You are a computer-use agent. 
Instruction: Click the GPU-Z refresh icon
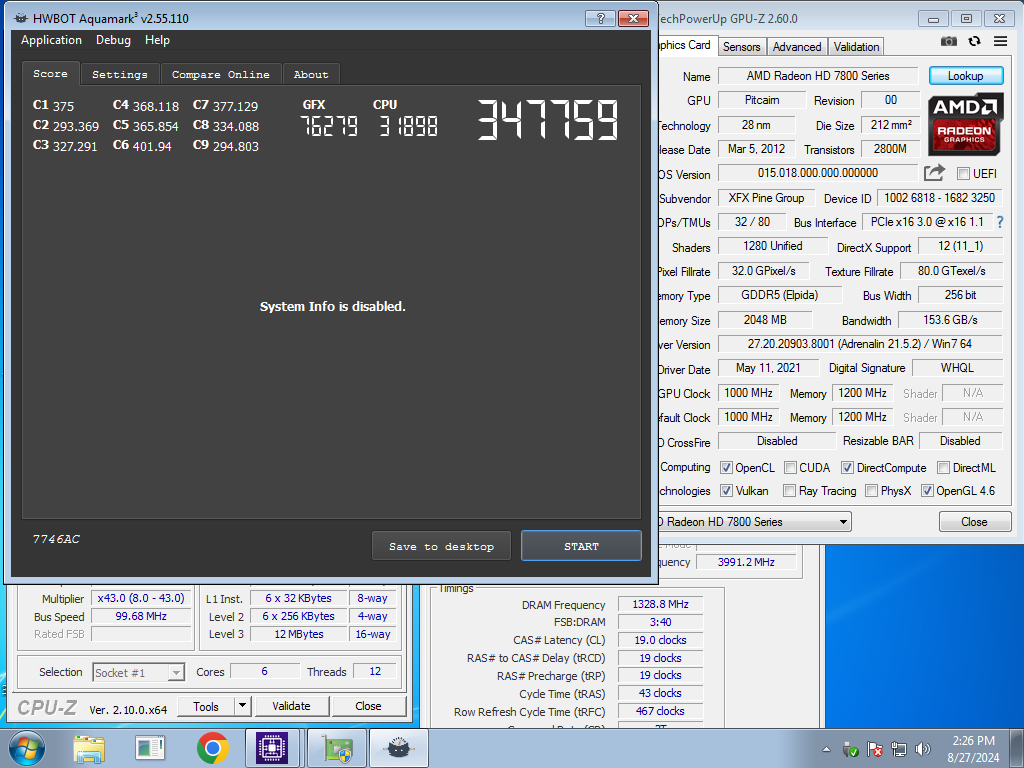click(974, 41)
